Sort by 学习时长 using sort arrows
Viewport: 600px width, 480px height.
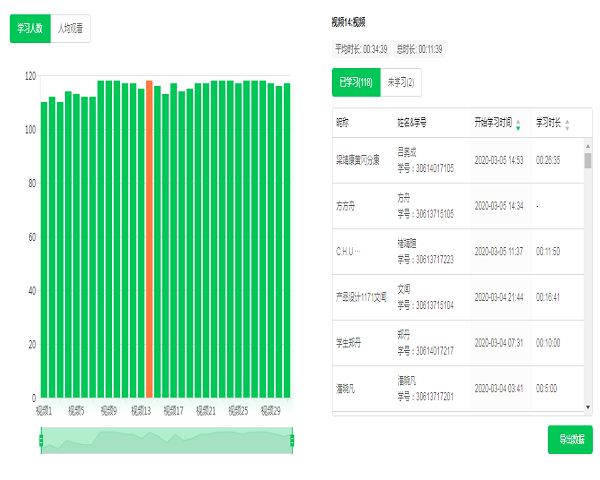567,125
